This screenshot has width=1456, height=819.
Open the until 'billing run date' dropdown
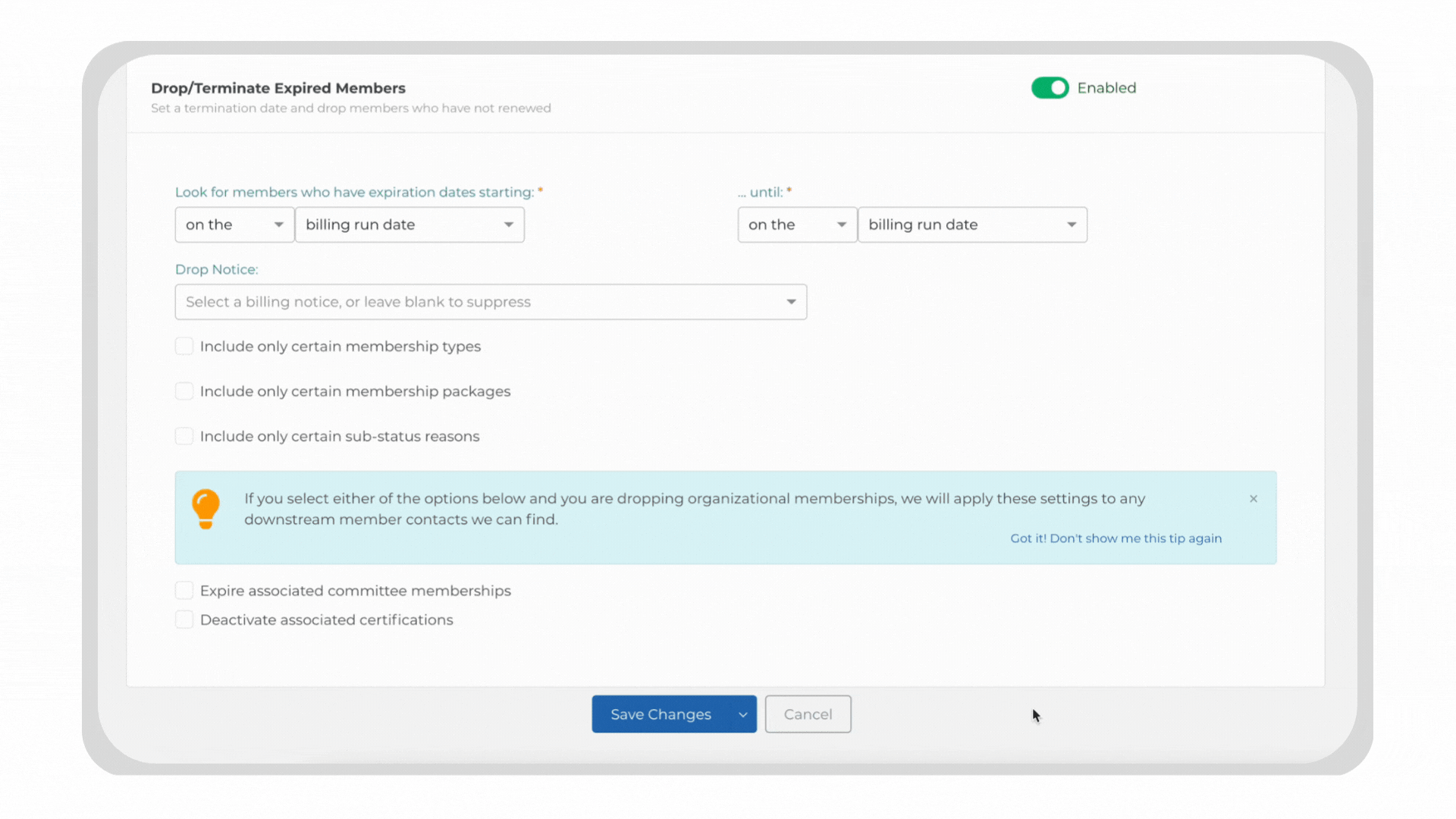(972, 224)
